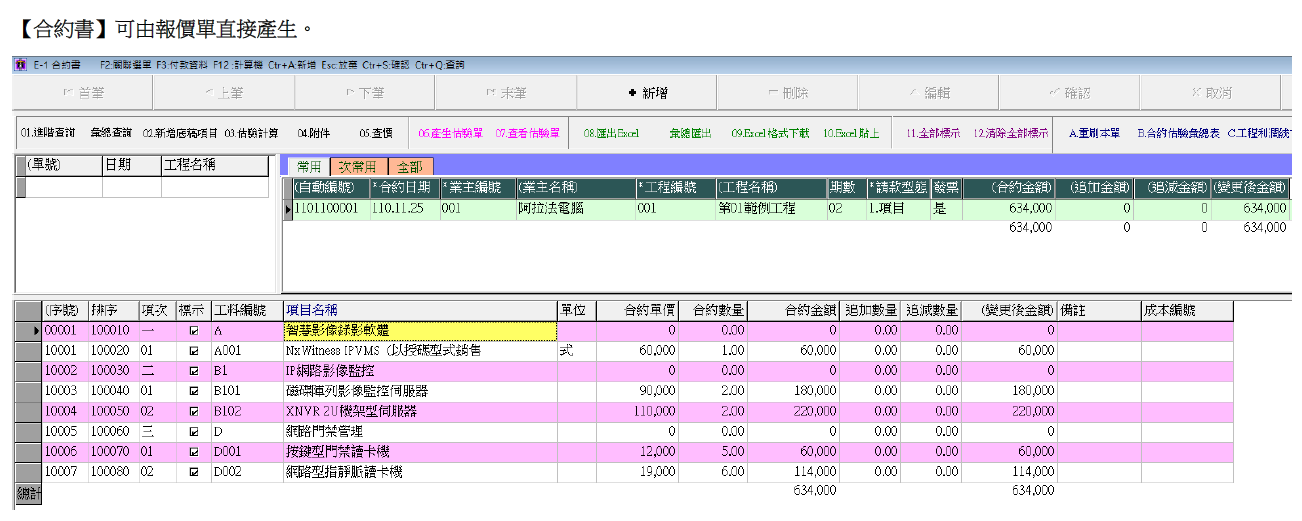The height and width of the screenshot is (521, 1302).
Task: Go to next record with 下筆
Action: tap(364, 93)
